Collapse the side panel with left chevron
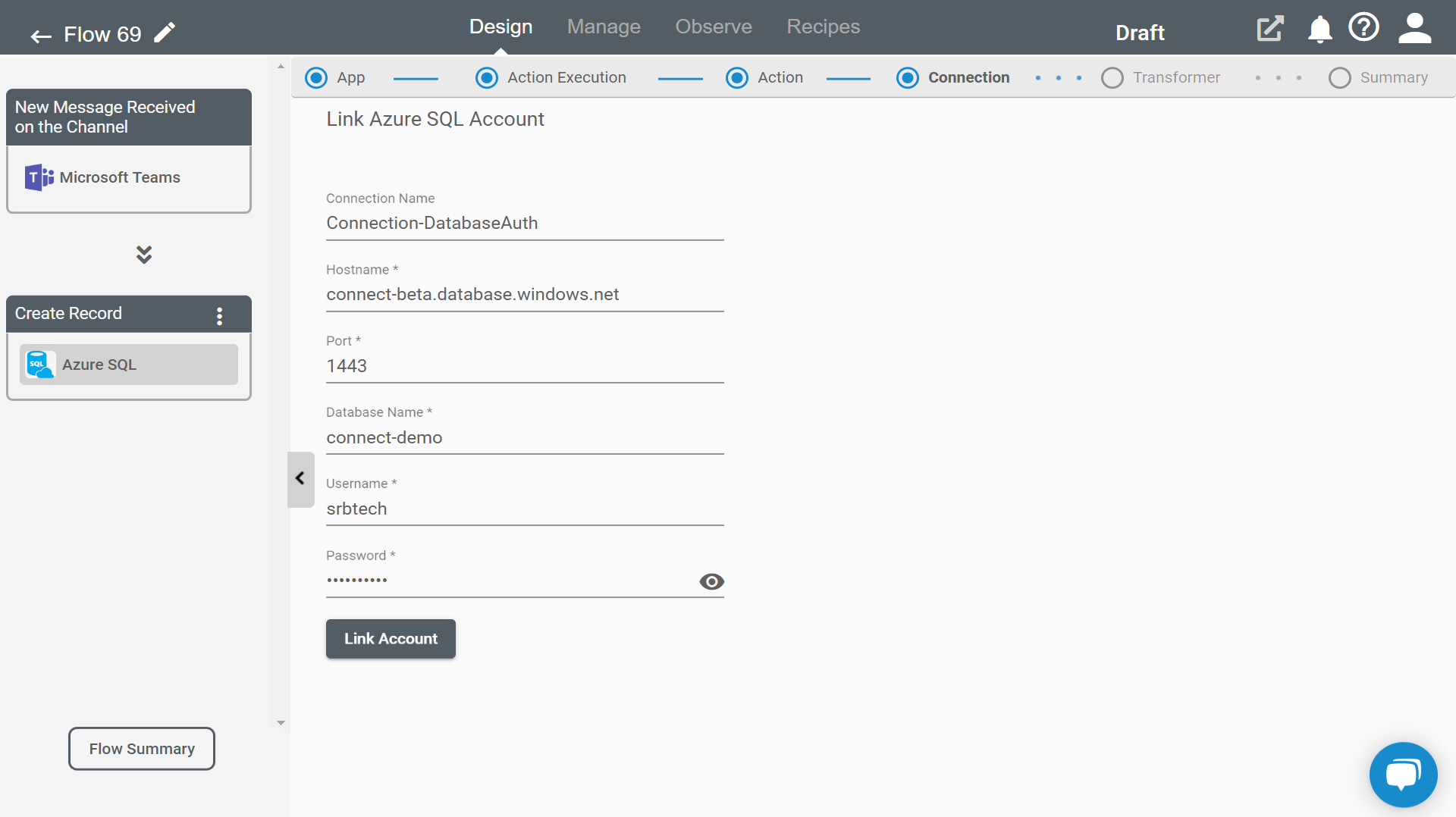Screen dimensions: 1456x817 pyautogui.click(x=300, y=479)
